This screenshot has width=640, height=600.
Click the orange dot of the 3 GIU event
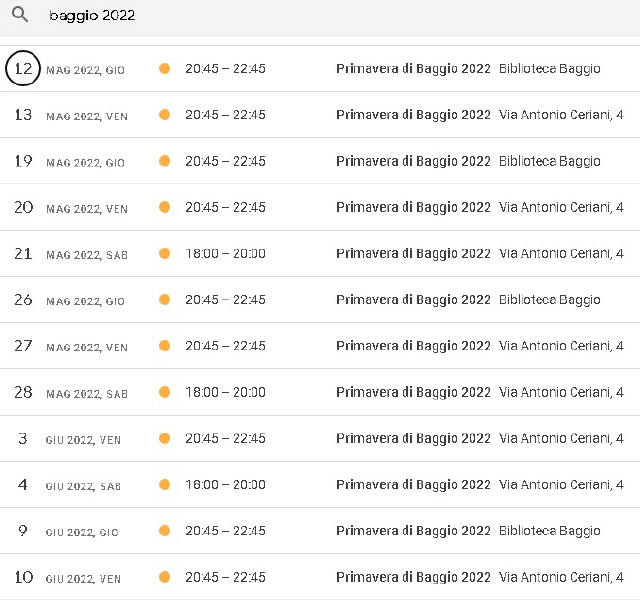tap(164, 438)
